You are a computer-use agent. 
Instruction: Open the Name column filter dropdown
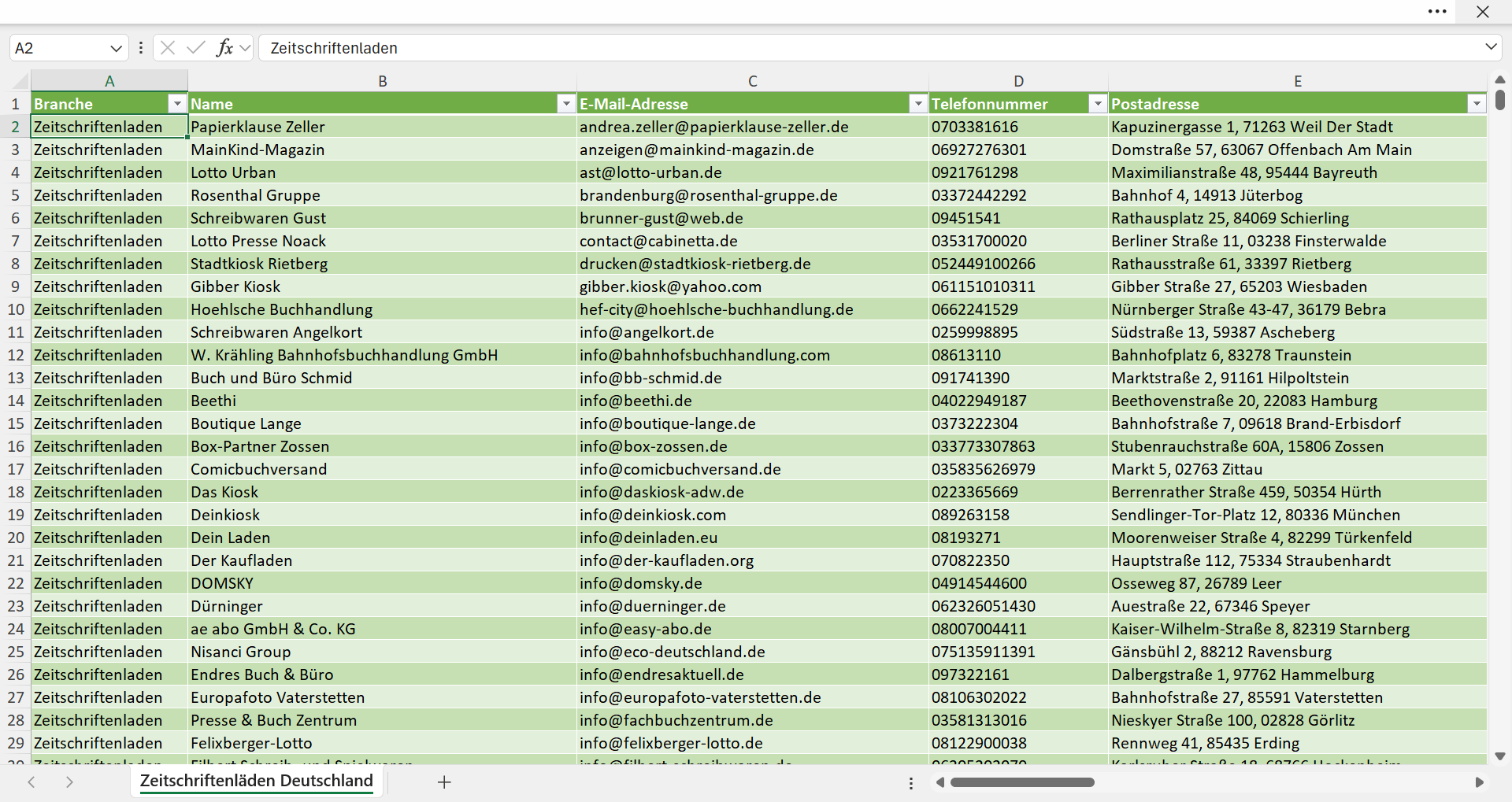566,104
